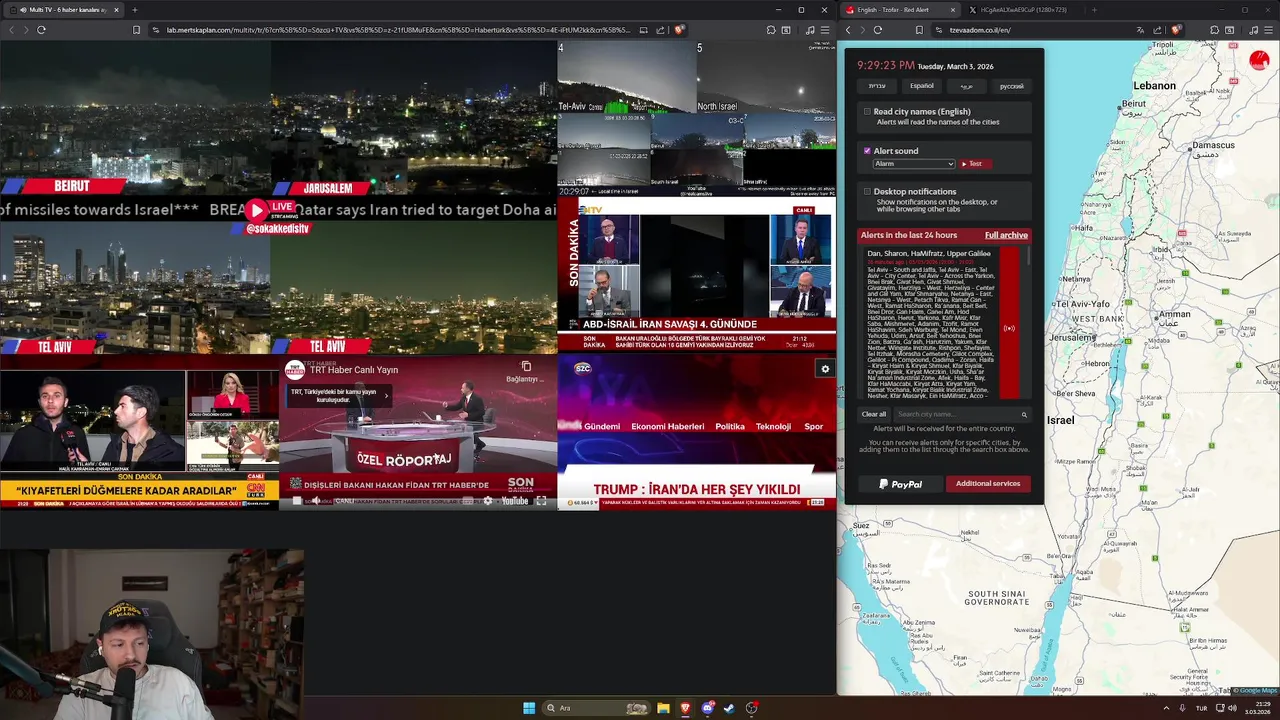
Task: Open File Explorer from taskbar
Action: [663, 708]
